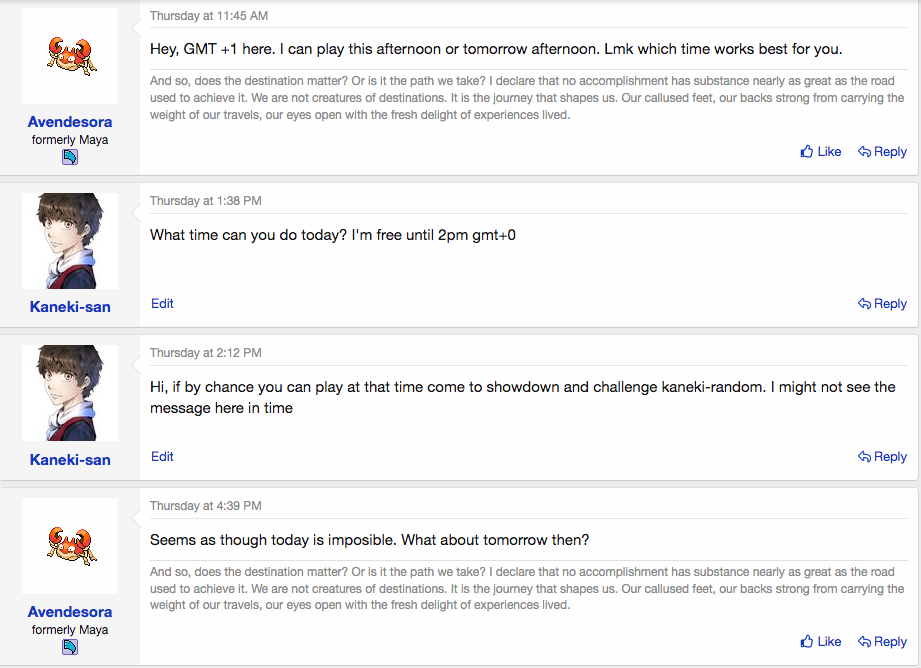Open Avendesora's profile from 4:39 PM post
The width and height of the screenshot is (921, 668).
coord(70,612)
